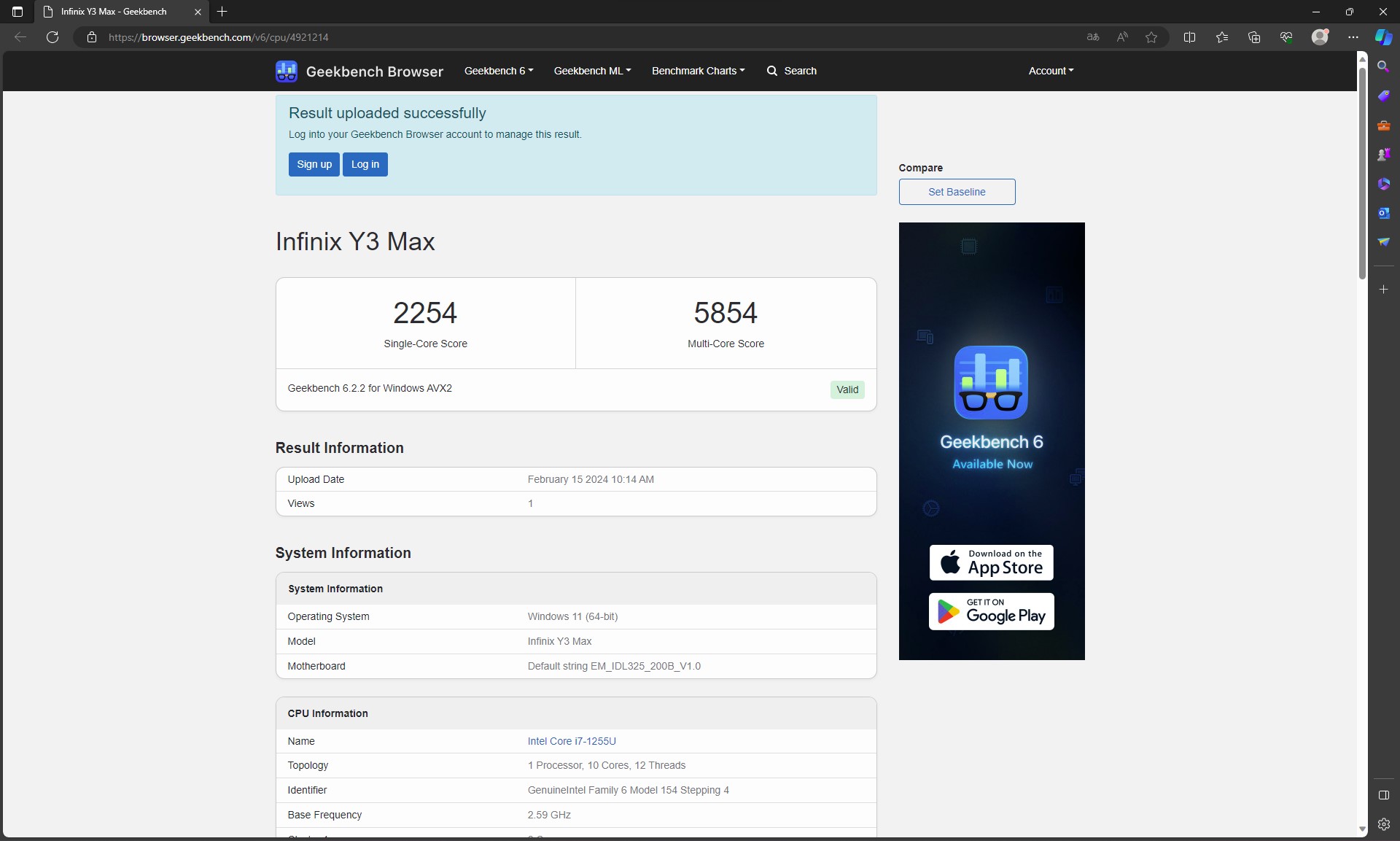Open sidebar Drop icon
The height and width of the screenshot is (841, 1400).
(x=1383, y=242)
